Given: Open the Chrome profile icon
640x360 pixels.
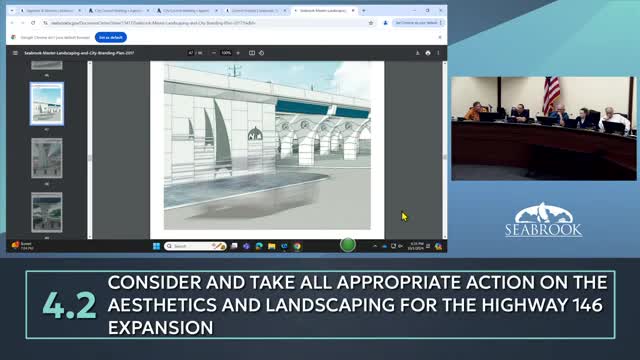Looking at the screenshot, I should 385,23.
